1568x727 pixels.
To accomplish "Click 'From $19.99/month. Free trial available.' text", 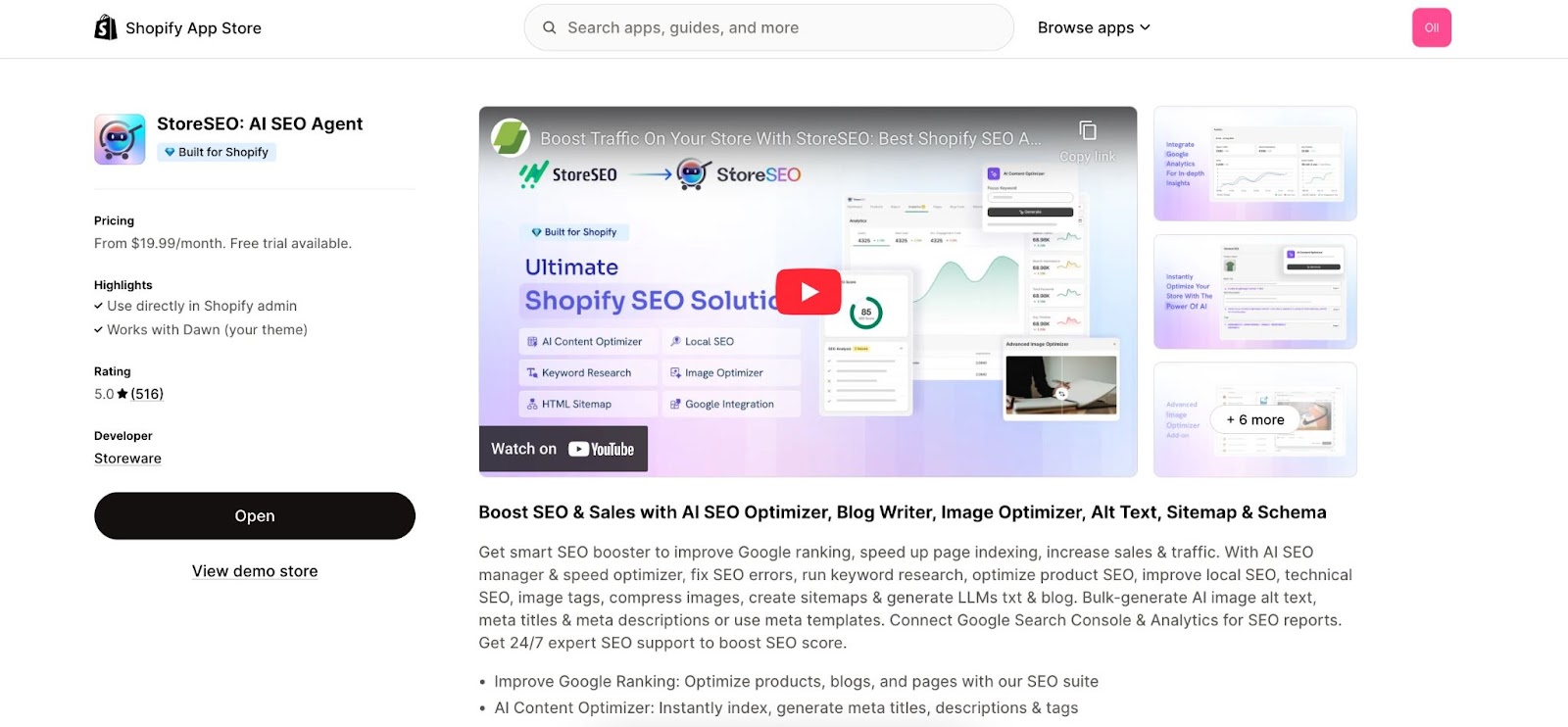I will coord(222,243).
